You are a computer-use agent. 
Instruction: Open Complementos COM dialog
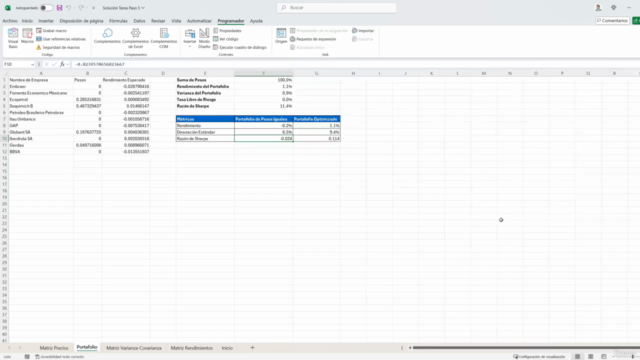pos(164,38)
